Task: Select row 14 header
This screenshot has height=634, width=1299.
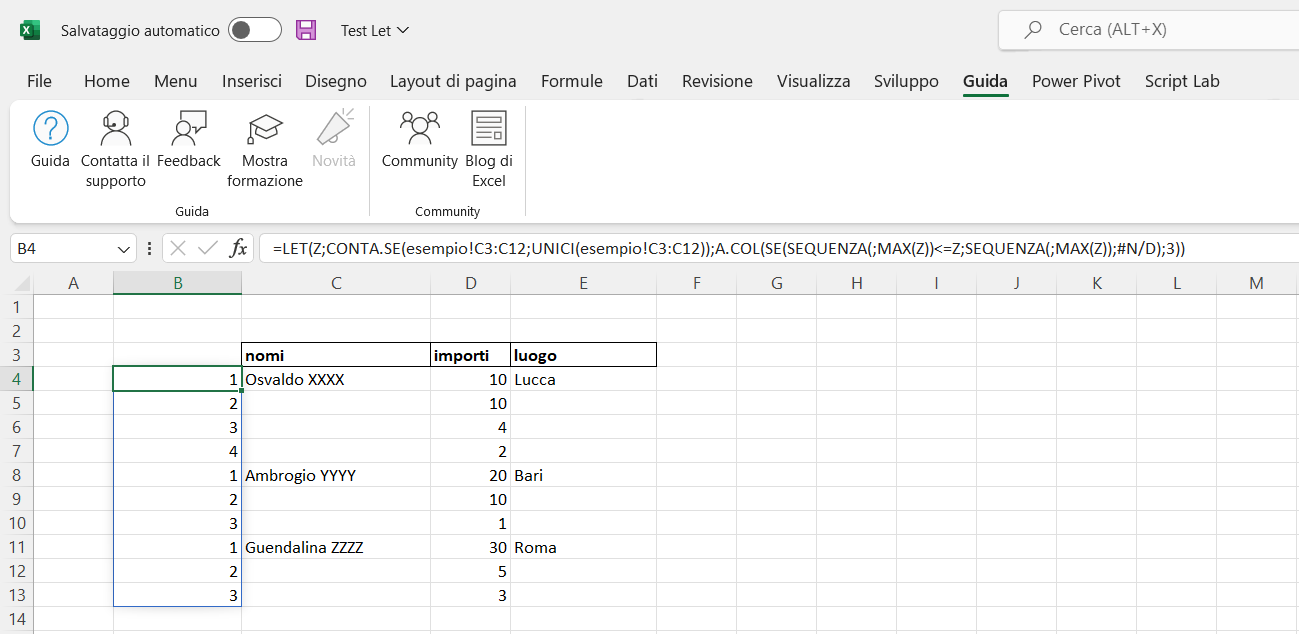Action: pos(16,619)
